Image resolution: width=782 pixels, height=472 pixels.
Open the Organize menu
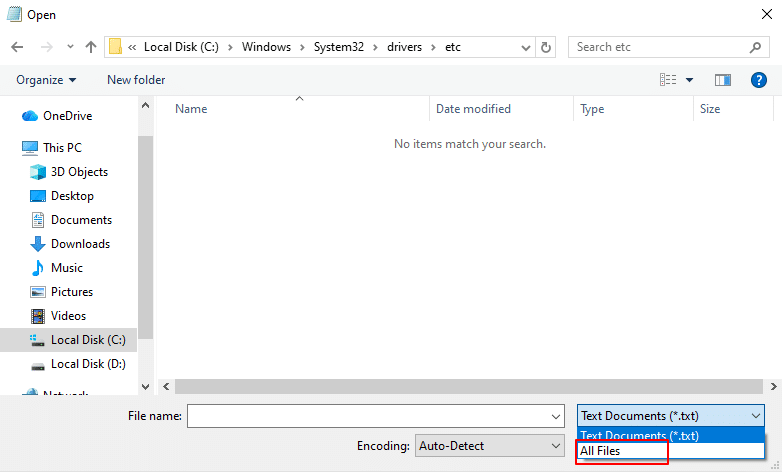(x=46, y=80)
